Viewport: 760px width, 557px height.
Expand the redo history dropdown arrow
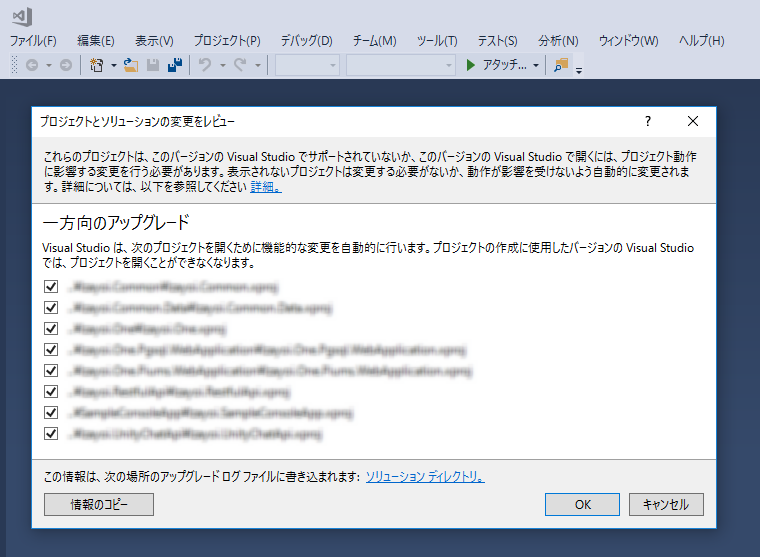(x=258, y=65)
